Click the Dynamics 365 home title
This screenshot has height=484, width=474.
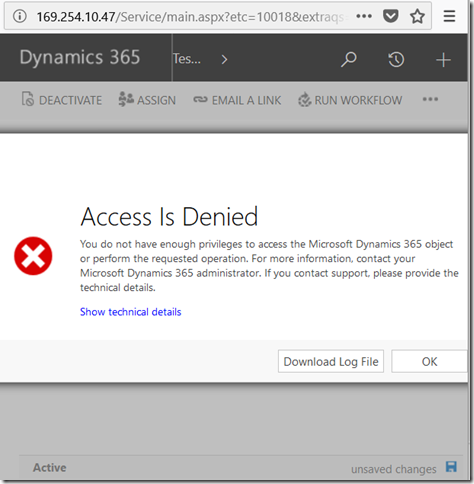pyautogui.click(x=80, y=57)
